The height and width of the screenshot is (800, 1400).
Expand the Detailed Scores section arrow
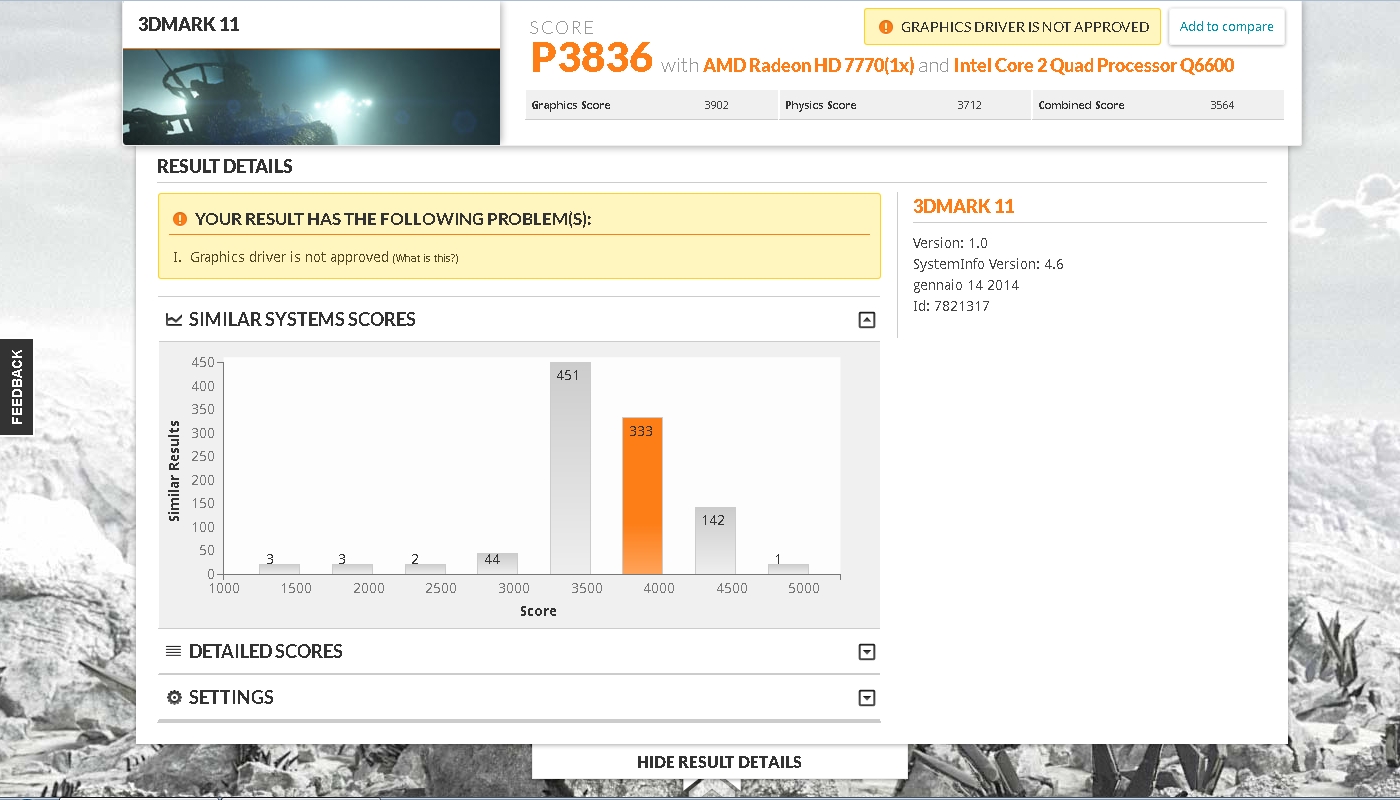867,652
